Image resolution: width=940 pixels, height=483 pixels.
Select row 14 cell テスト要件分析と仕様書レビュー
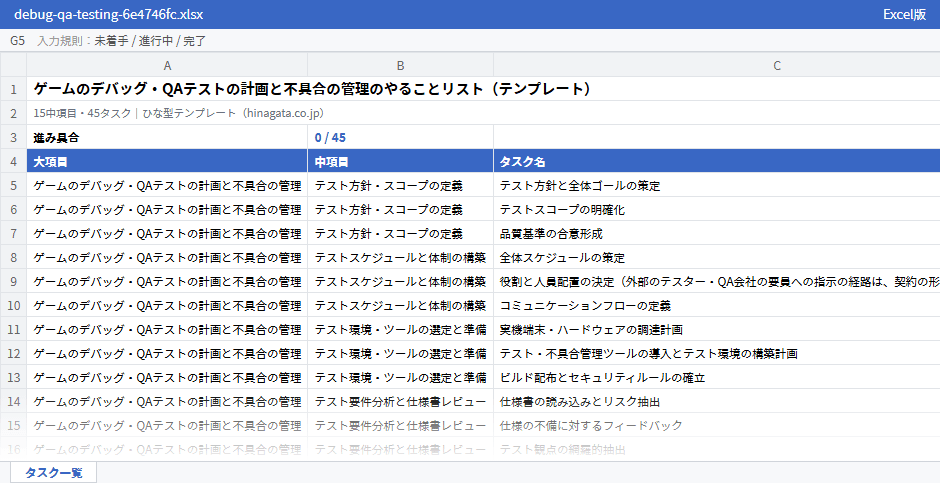click(400, 401)
